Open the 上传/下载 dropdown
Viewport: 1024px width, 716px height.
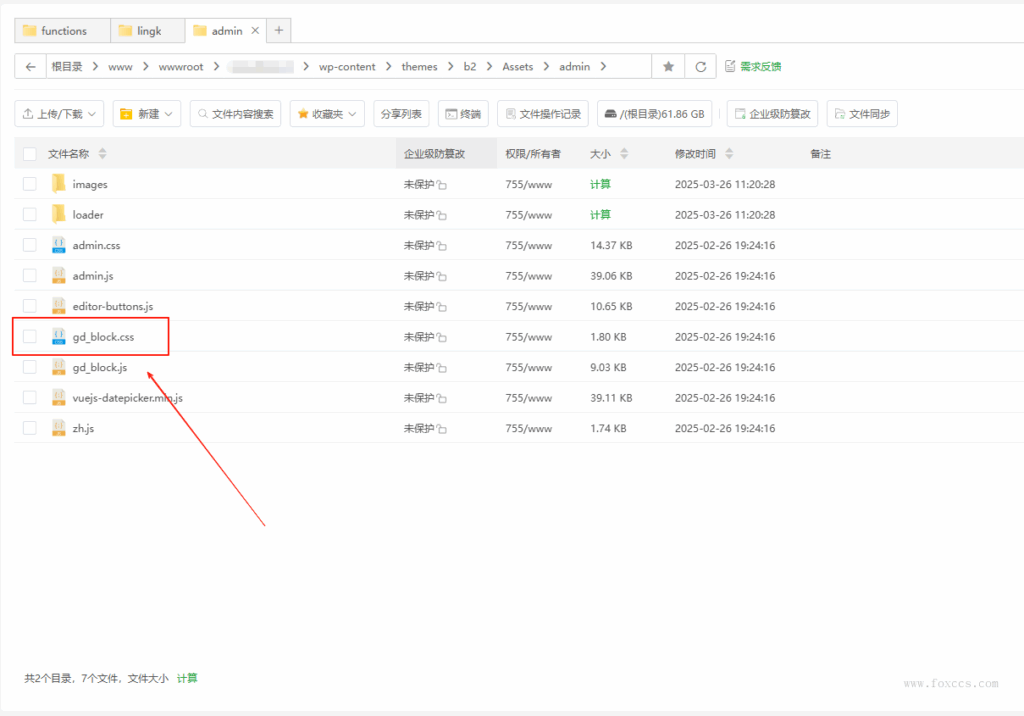pos(59,114)
